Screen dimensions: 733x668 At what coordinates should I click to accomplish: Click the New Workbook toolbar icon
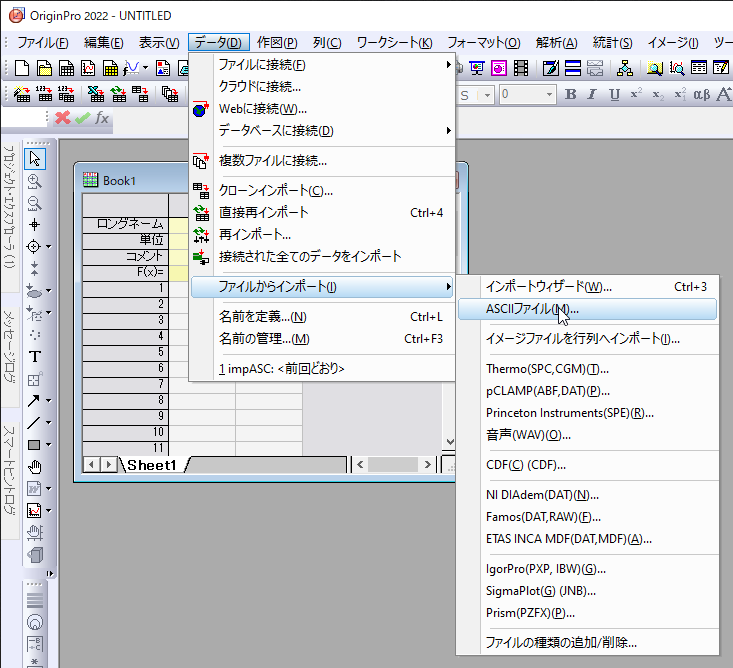coord(66,68)
